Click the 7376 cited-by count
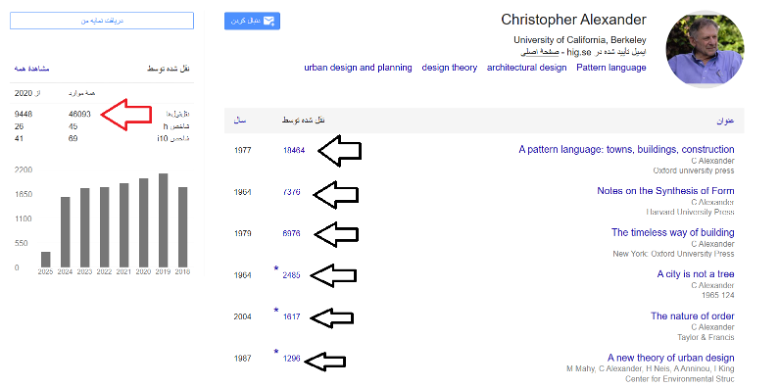Image resolution: width=780 pixels, height=390 pixels. (292, 192)
